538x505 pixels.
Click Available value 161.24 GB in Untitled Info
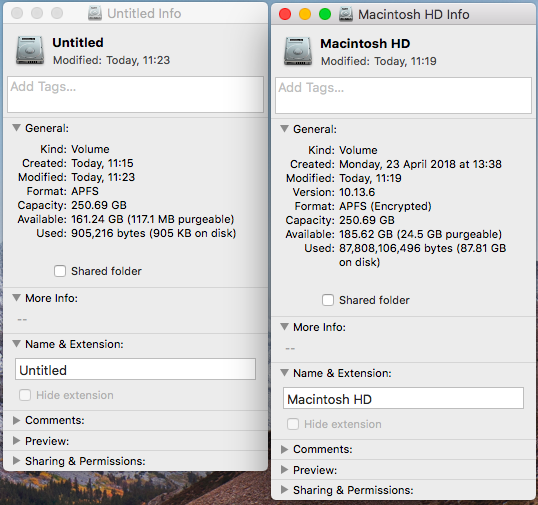point(152,219)
